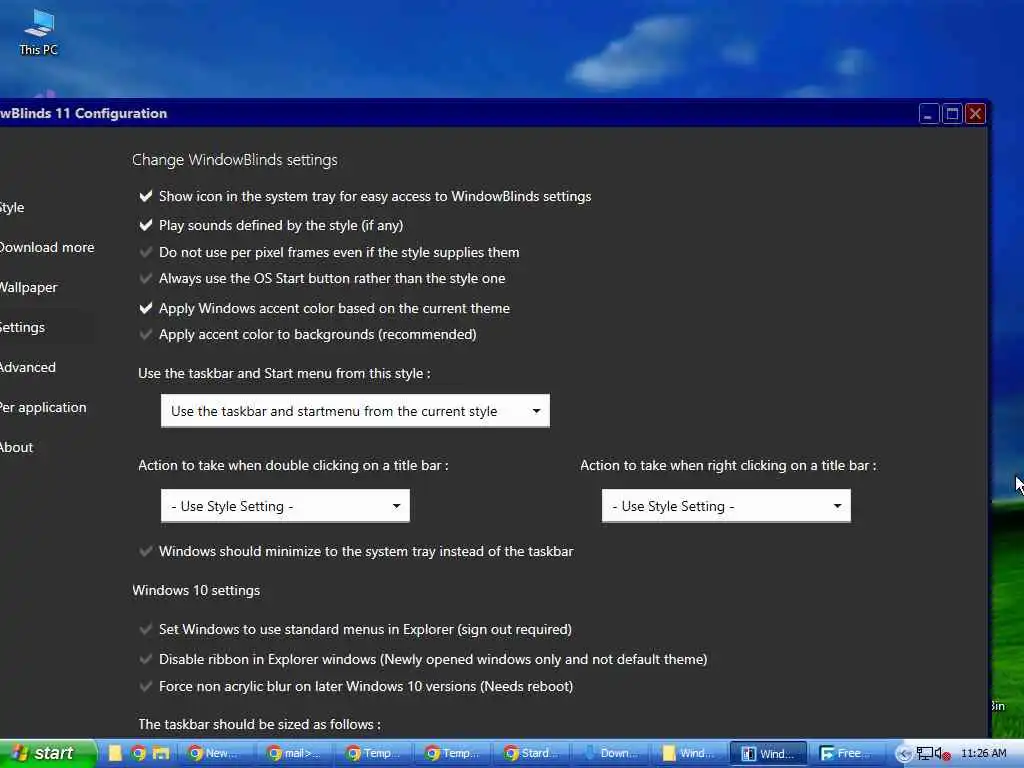
Task: Enable 'Always use the OS Start button' option
Action: [x=146, y=278]
